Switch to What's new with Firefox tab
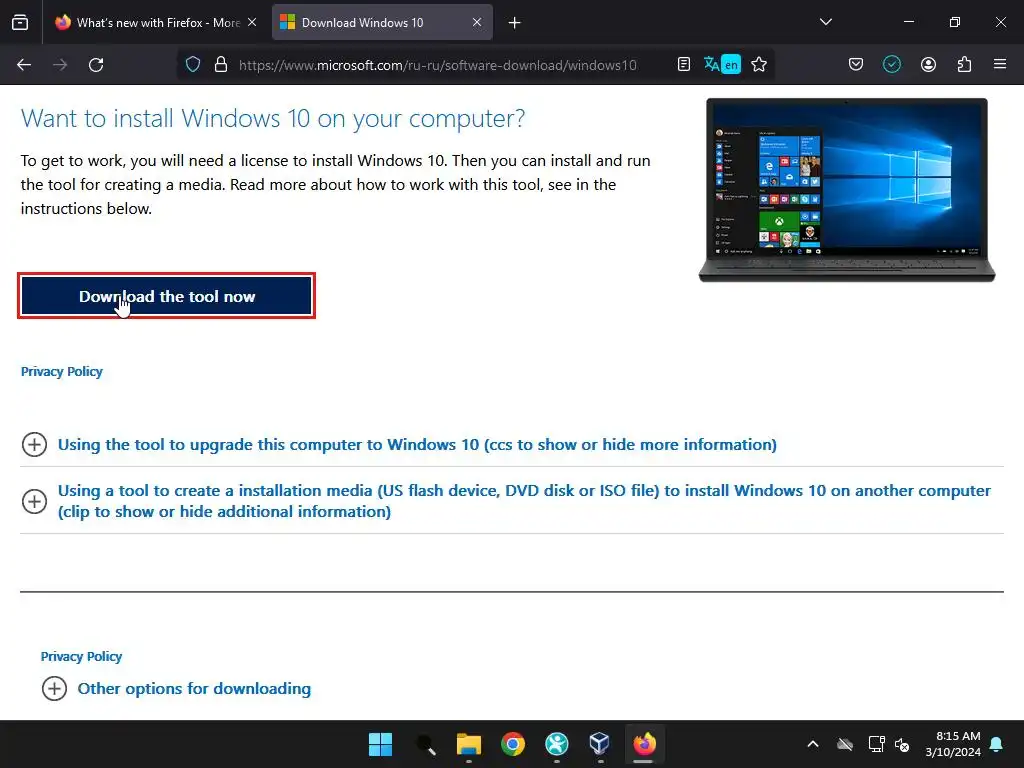Viewport: 1024px width, 768px height. pos(157,23)
